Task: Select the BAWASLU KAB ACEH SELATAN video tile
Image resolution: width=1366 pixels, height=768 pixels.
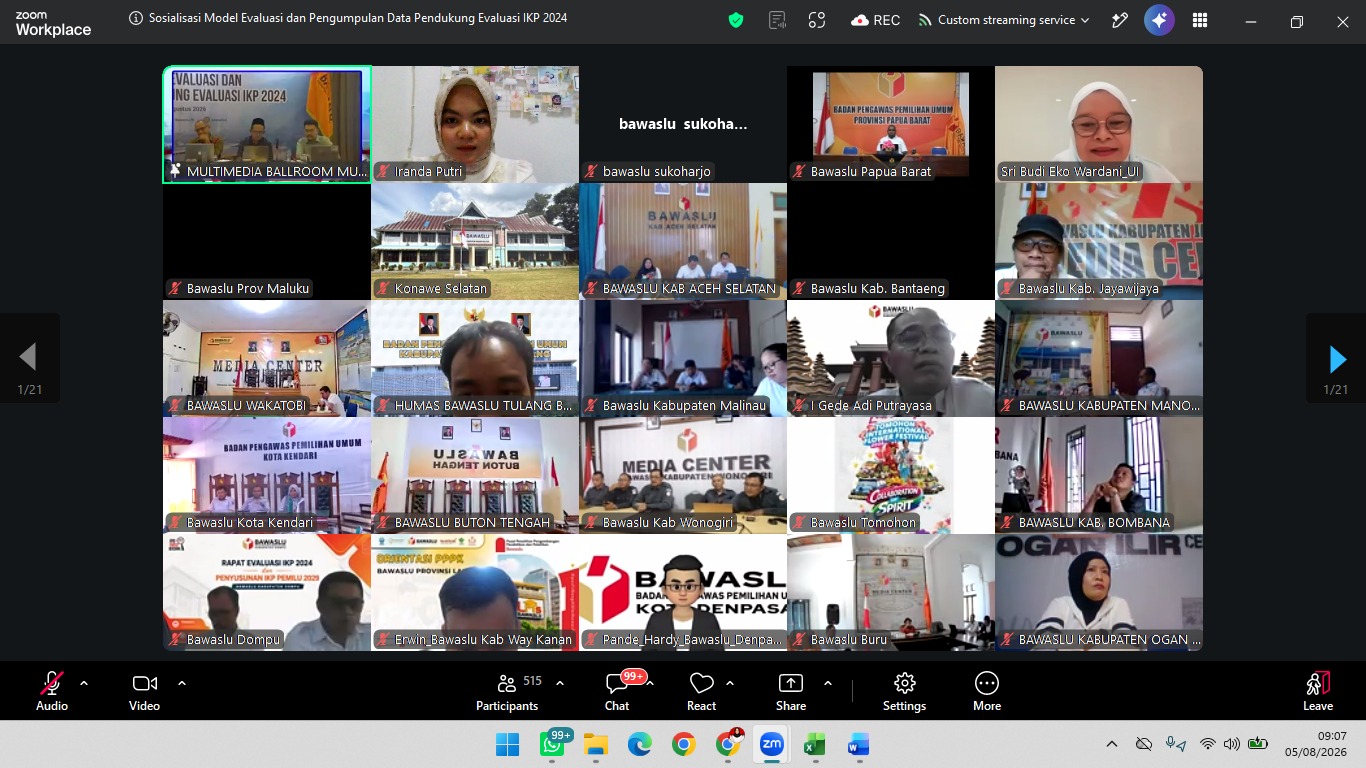Action: pos(683,241)
